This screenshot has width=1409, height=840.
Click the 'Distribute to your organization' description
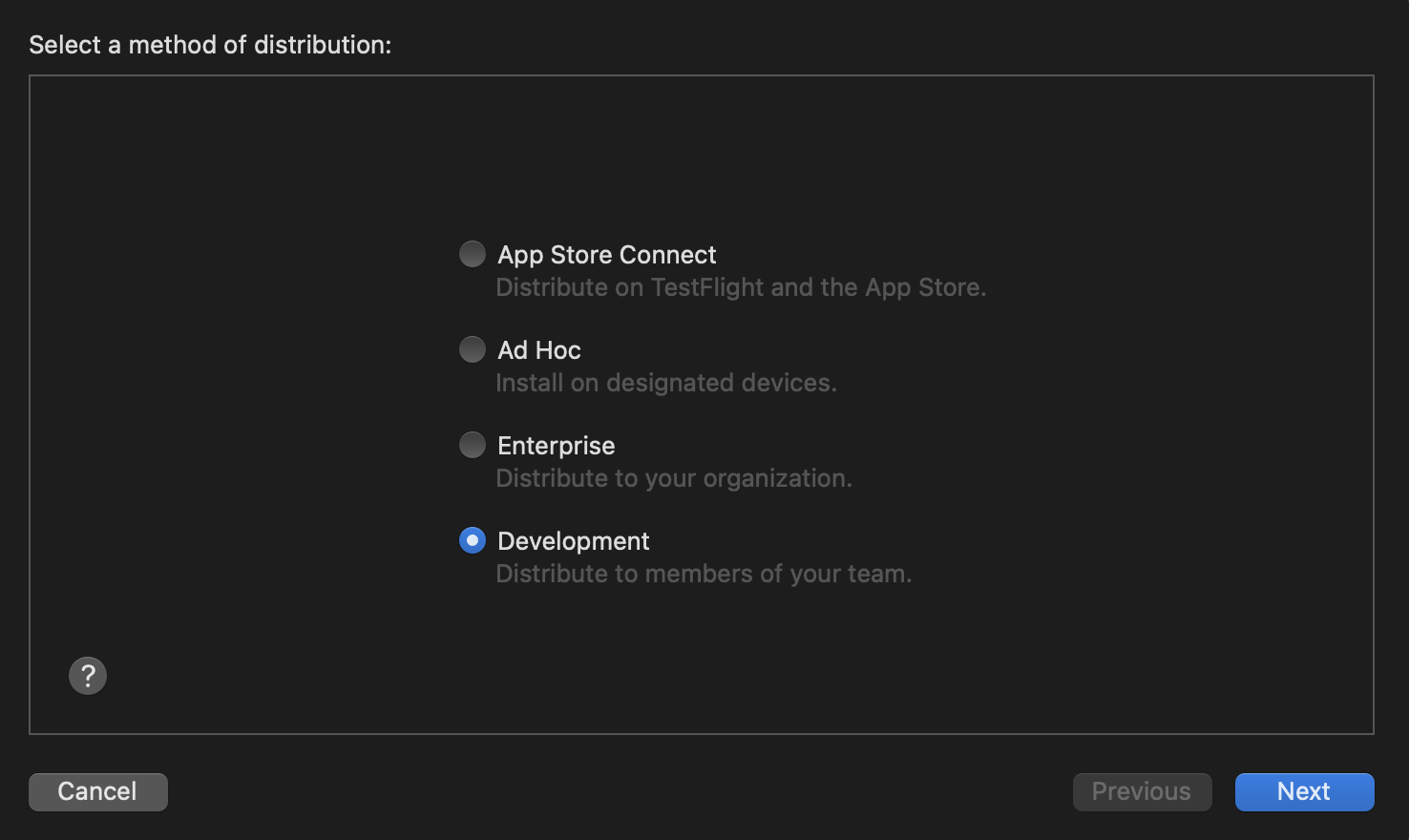(x=673, y=477)
